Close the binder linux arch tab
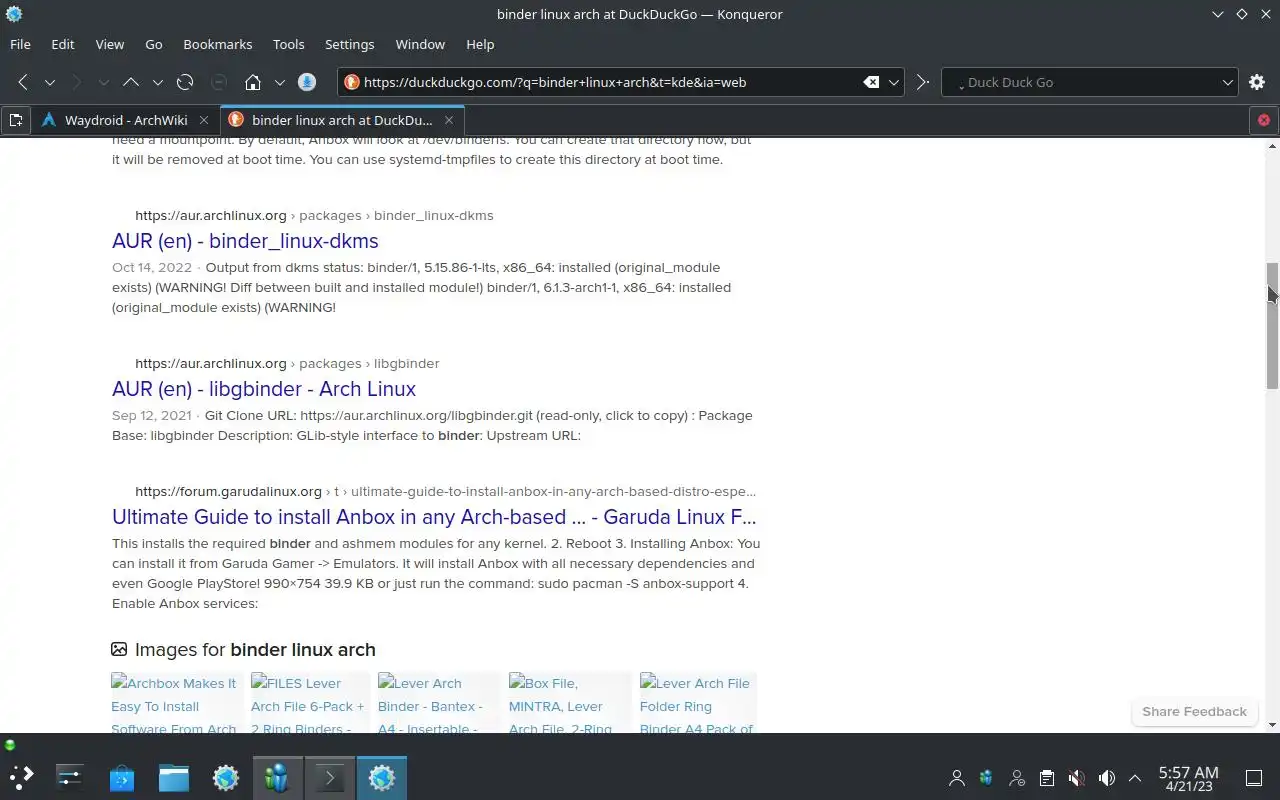 pos(449,120)
